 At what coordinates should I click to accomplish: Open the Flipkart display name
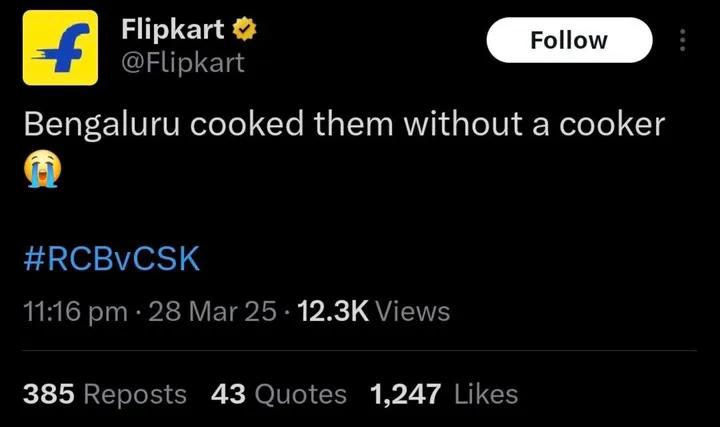click(172, 30)
